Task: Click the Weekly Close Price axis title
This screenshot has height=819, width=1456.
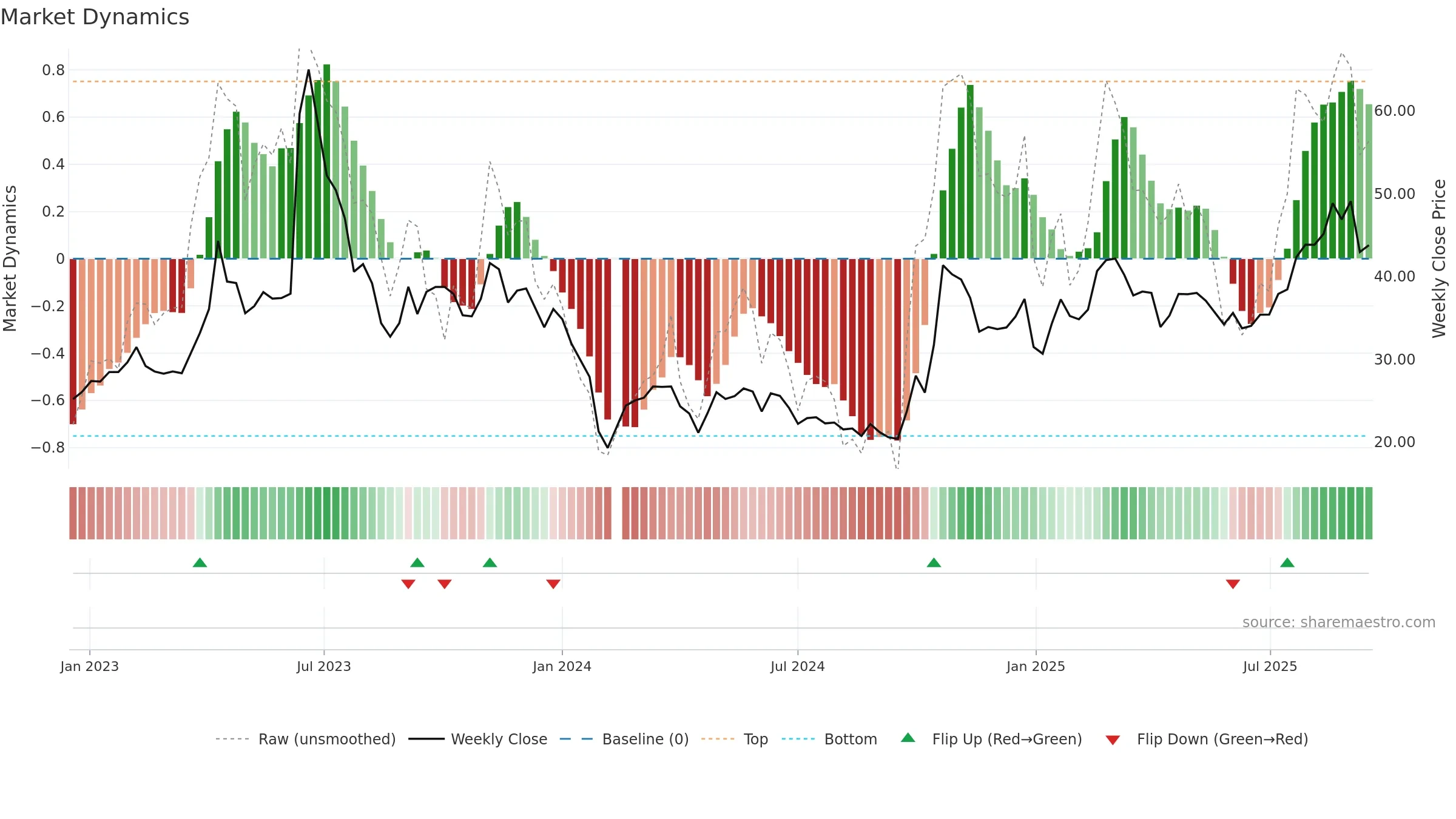Action: [1440, 258]
